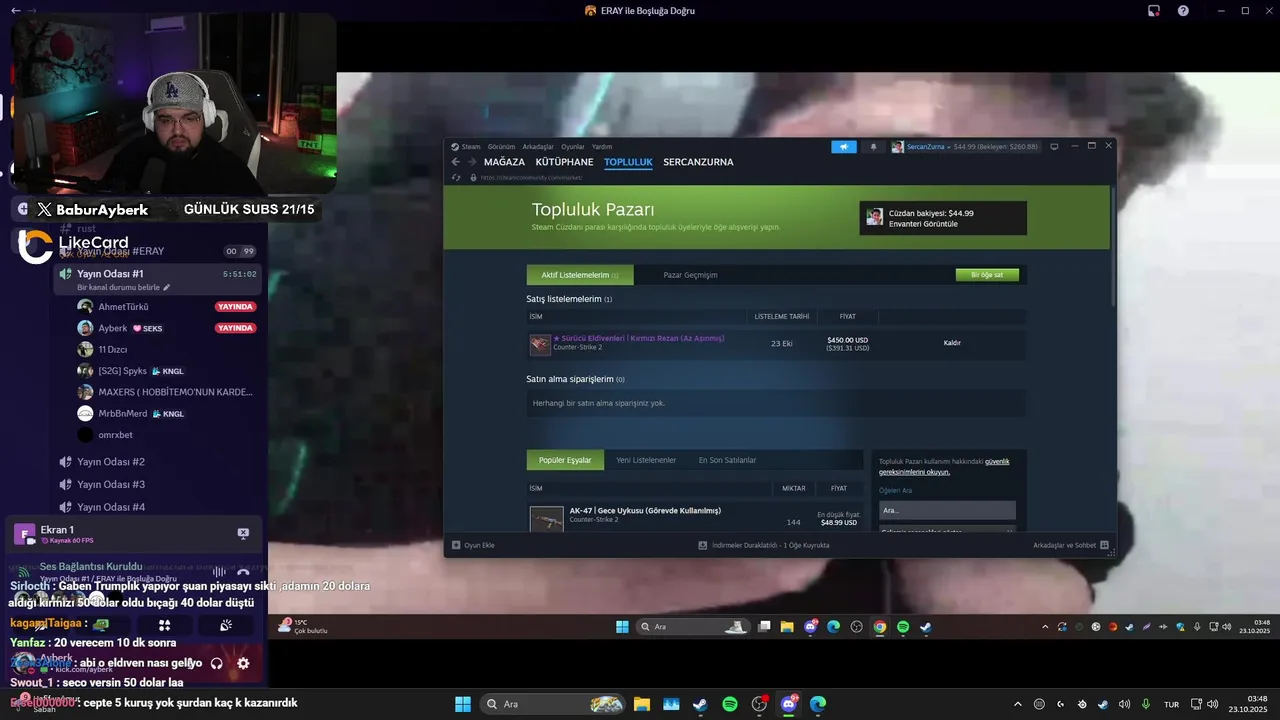Switch Steam to Big Picture mode icon

tap(1054, 147)
